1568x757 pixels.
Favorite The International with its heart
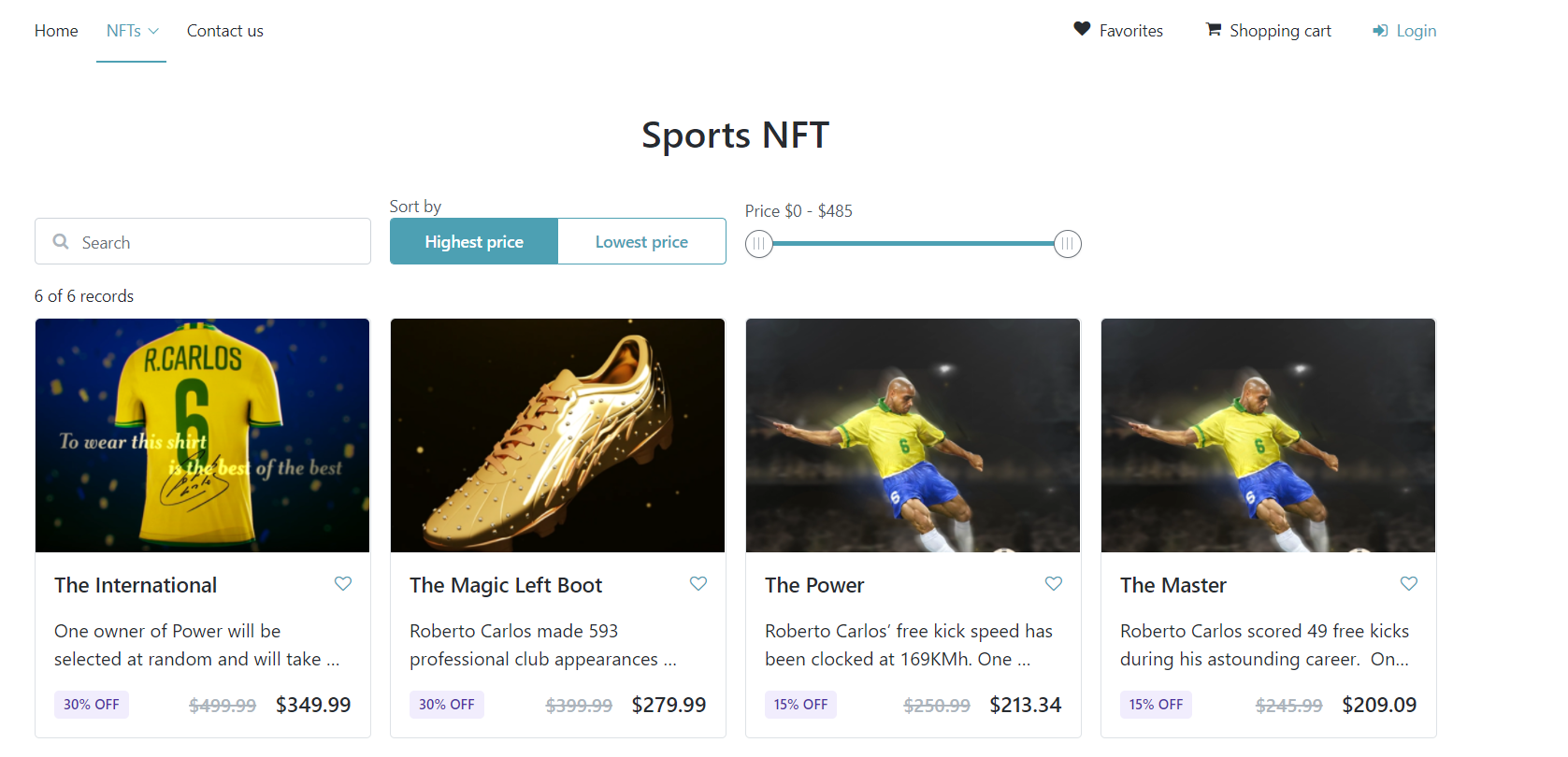point(343,584)
